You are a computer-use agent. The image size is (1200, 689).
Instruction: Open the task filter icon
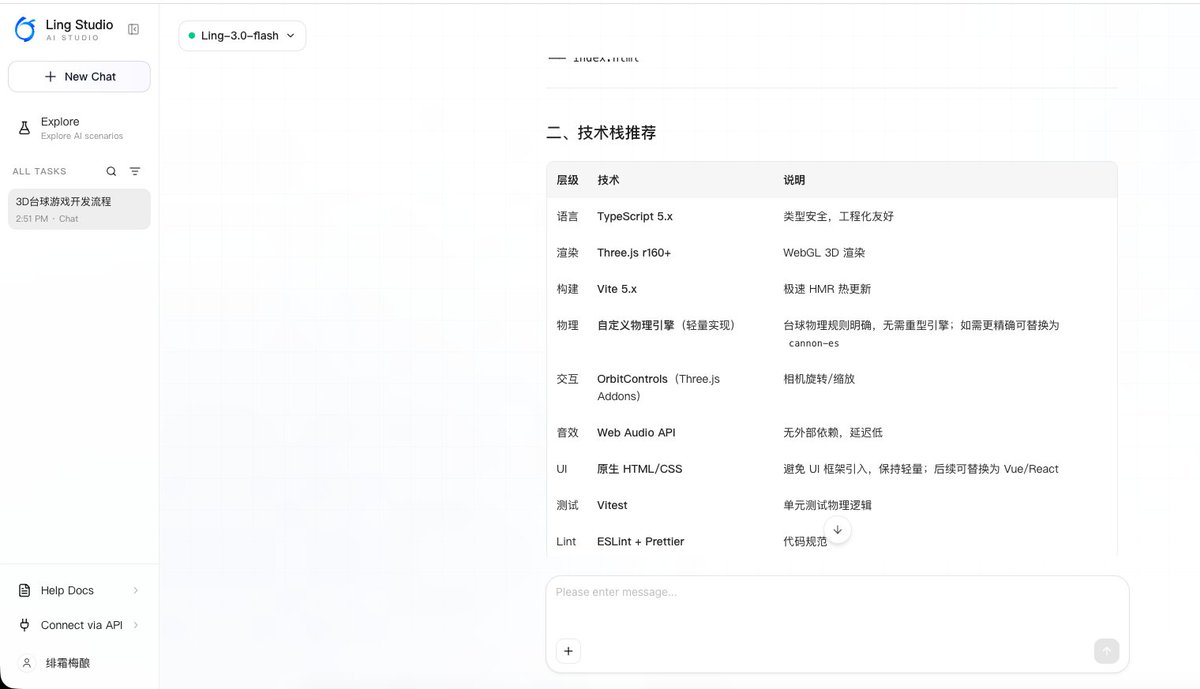click(x=135, y=171)
